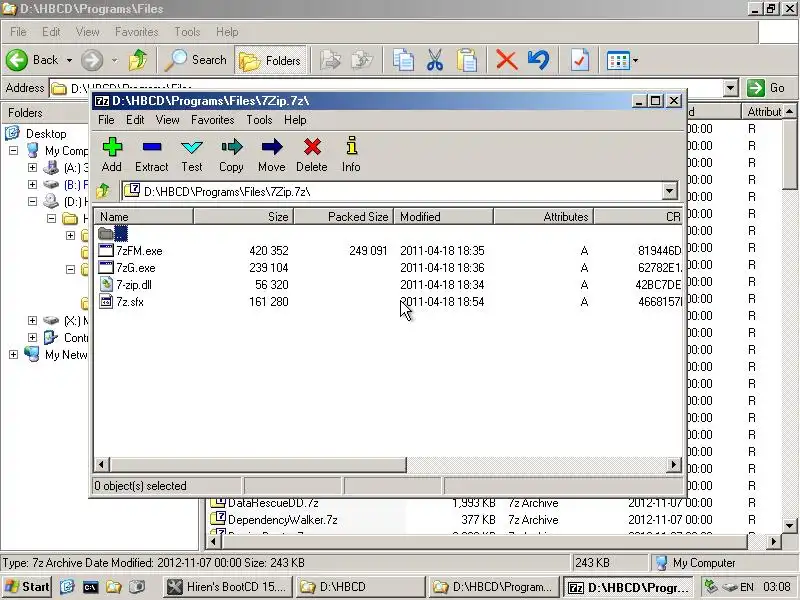Open the Forward history dropdown arrow

click(114, 60)
